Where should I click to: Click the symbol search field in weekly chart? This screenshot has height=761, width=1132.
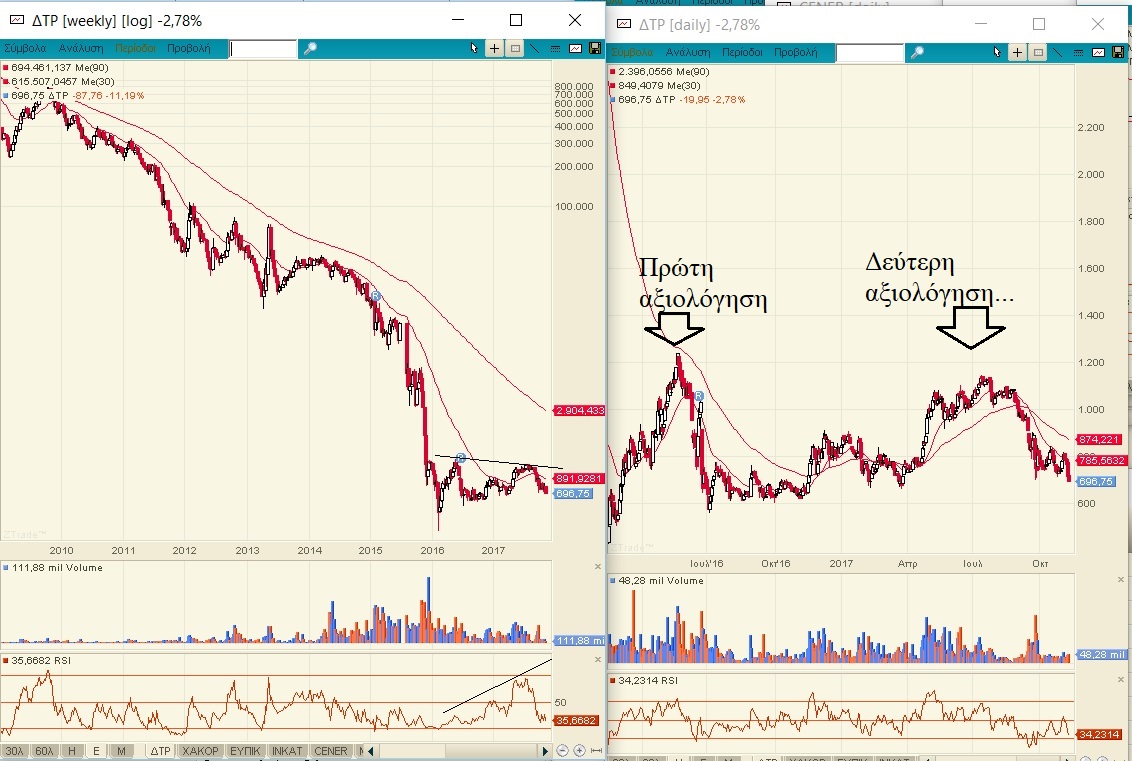[263, 48]
